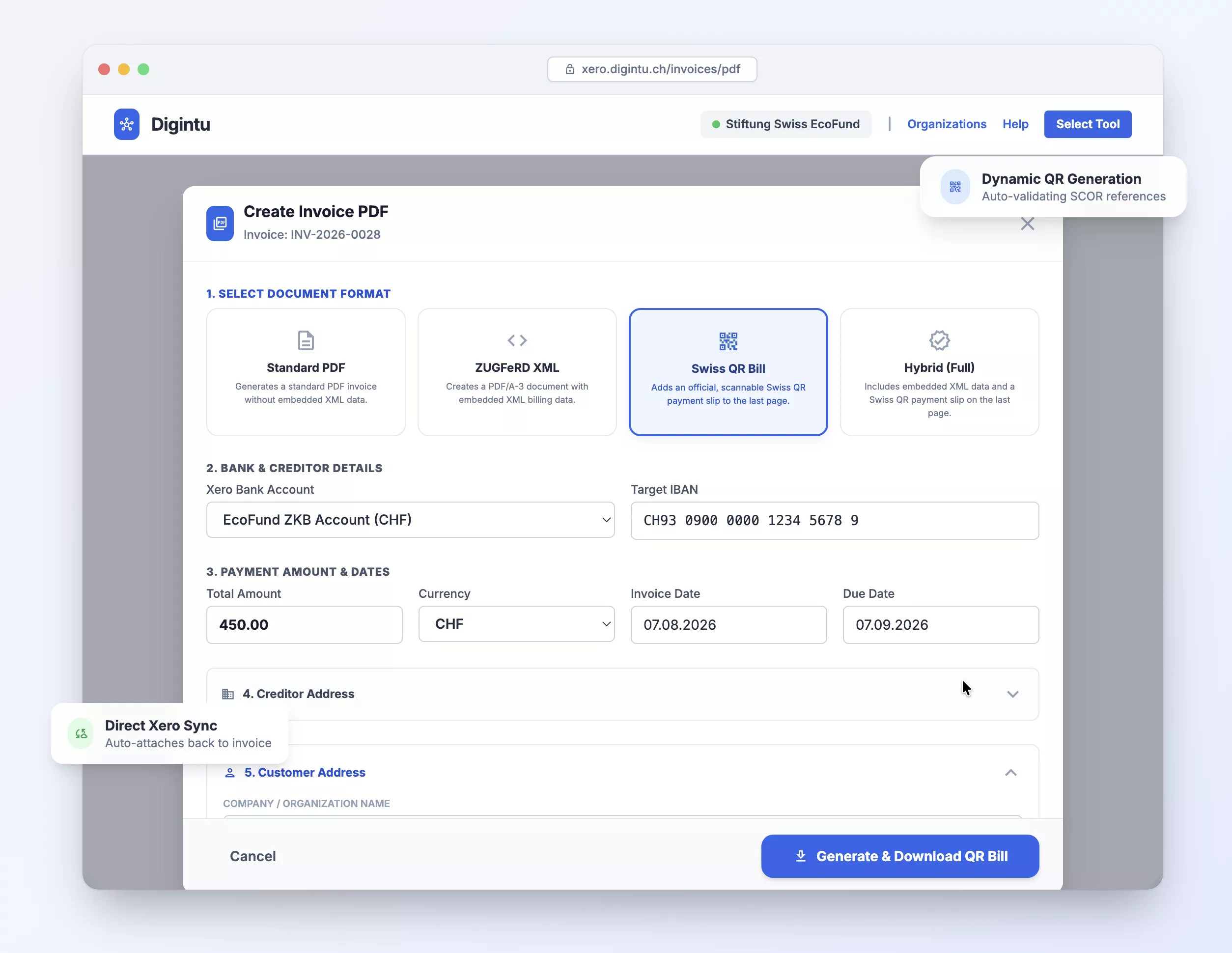The width and height of the screenshot is (1232, 953).
Task: Click the Hybrid (Full) verified badge icon
Action: 939,341
